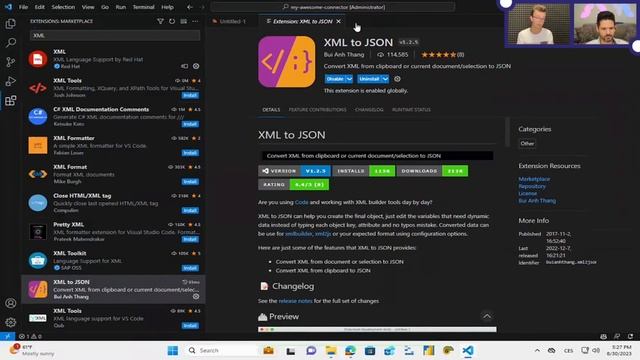640x360 pixels.
Task: Switch to the Changelog tab
Action: (x=369, y=110)
